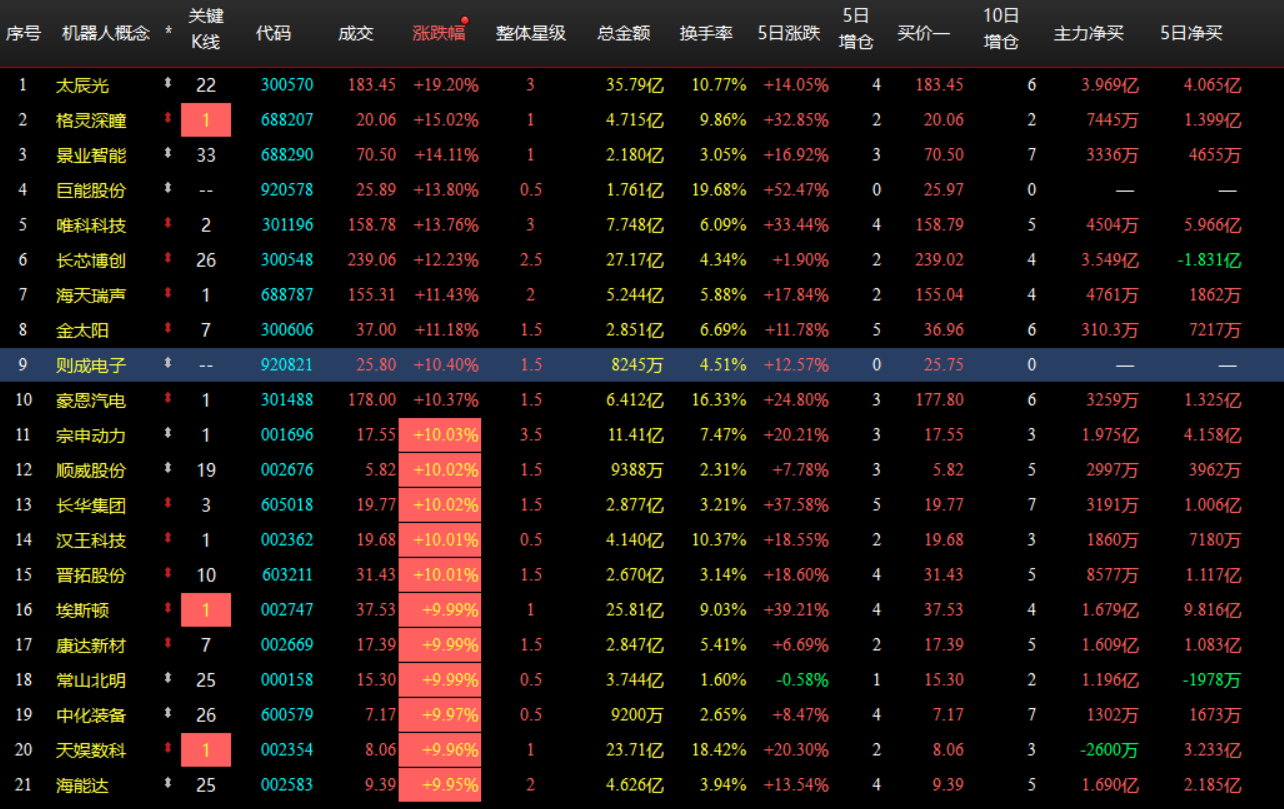The height and width of the screenshot is (809, 1284).
Task: Click the red key K-line cell for 天娱数科
Action: [206, 750]
